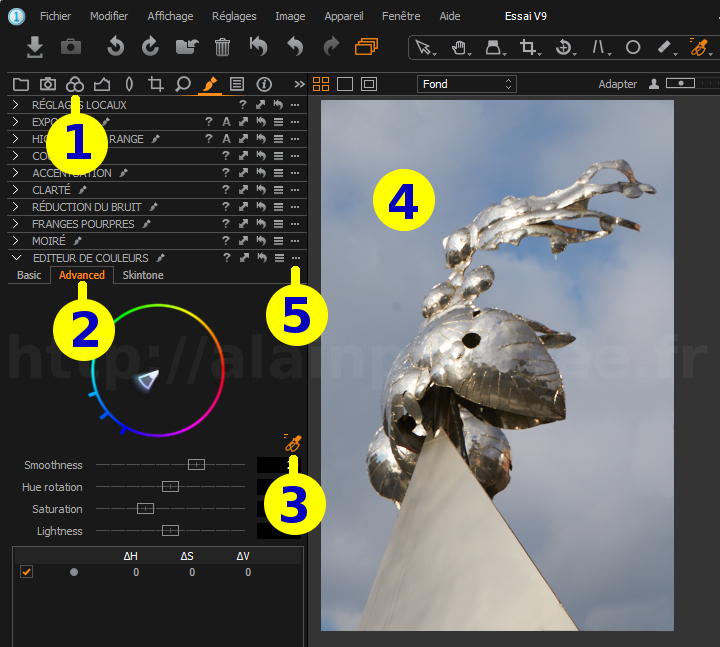Open the Color three-circles tool tab

tap(75, 84)
